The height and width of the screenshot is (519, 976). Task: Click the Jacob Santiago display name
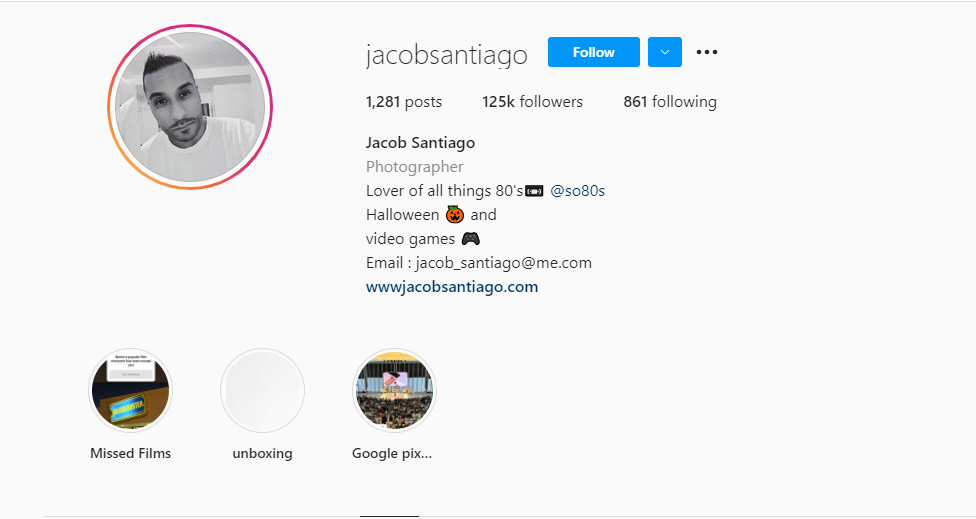pos(420,143)
